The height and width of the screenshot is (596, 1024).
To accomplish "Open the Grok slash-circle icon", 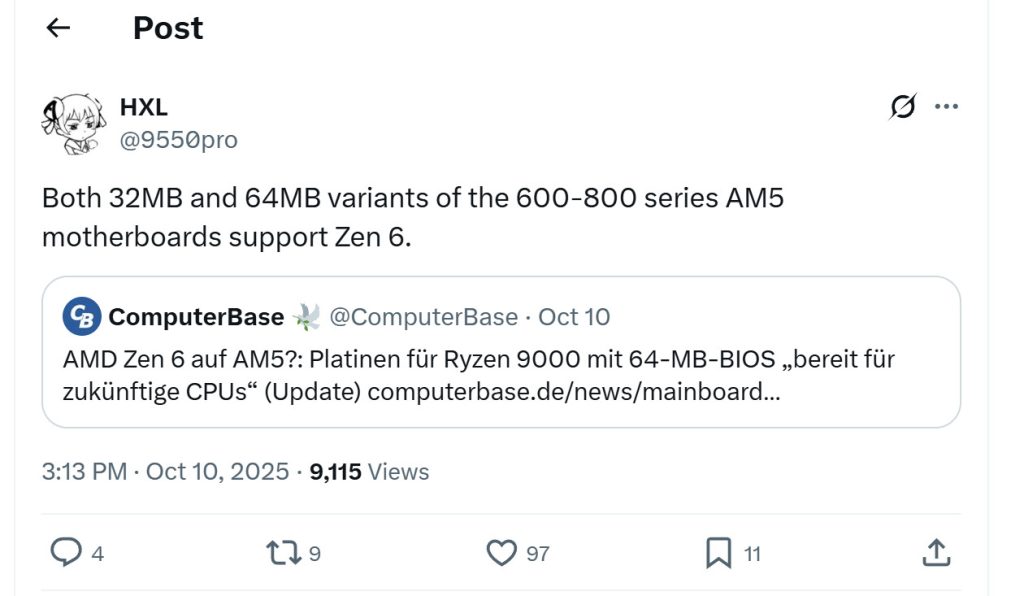I will click(902, 107).
